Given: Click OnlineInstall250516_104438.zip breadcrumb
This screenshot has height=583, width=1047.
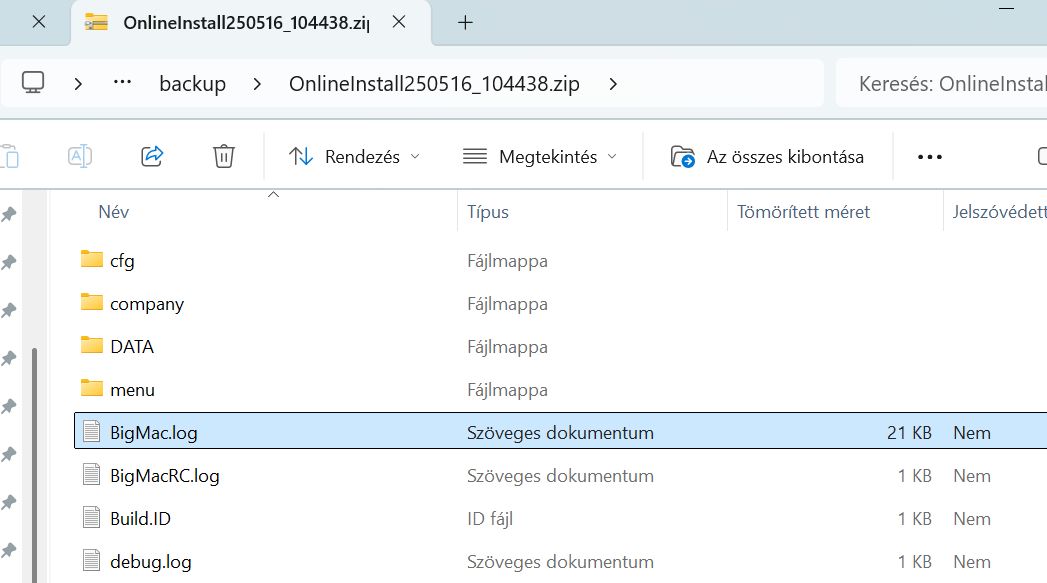Looking at the screenshot, I should pos(434,83).
